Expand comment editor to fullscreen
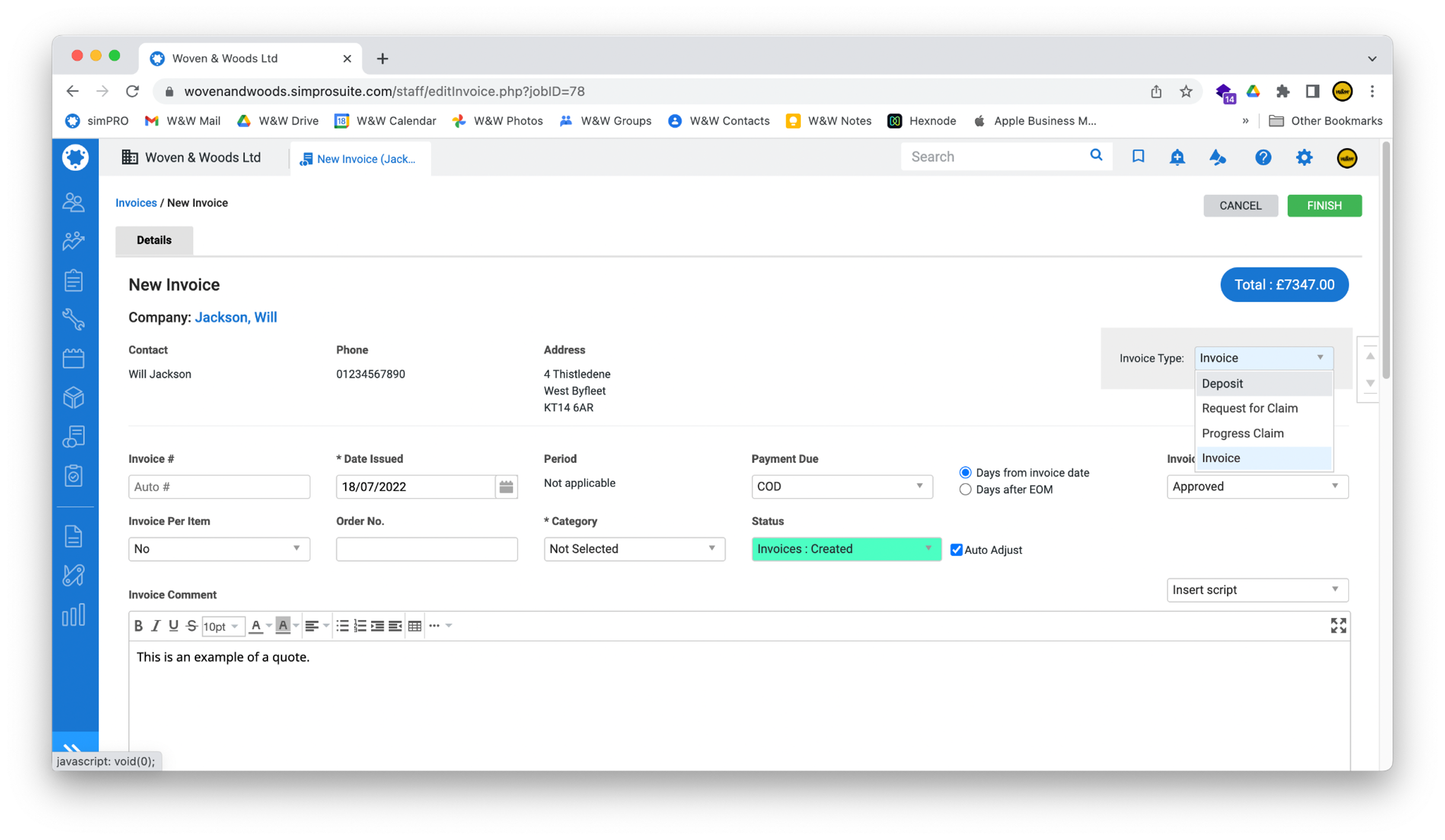The image size is (1445, 840). click(1338, 625)
